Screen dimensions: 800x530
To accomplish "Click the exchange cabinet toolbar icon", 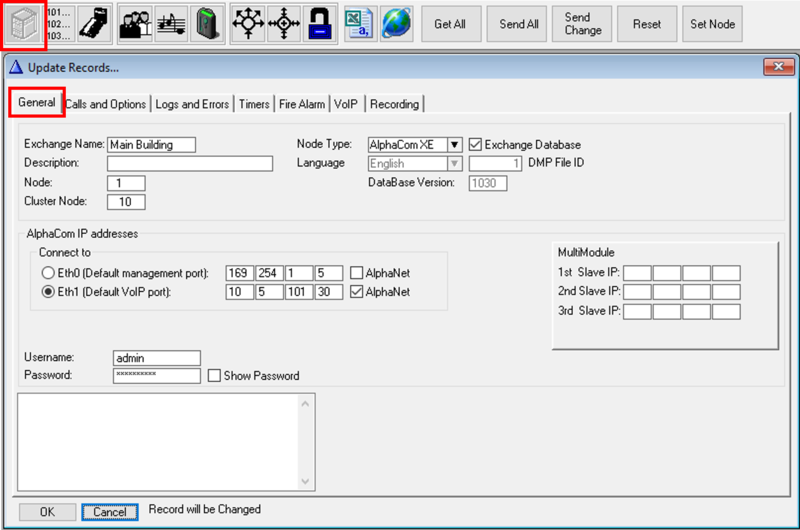I will tap(22, 24).
